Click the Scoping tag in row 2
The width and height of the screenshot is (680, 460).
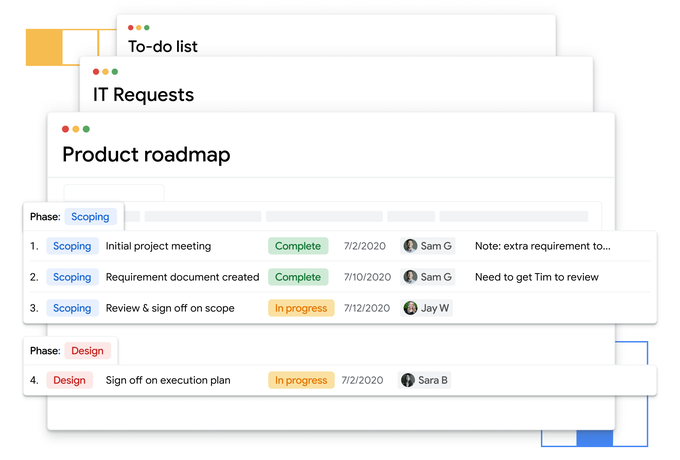[72, 277]
